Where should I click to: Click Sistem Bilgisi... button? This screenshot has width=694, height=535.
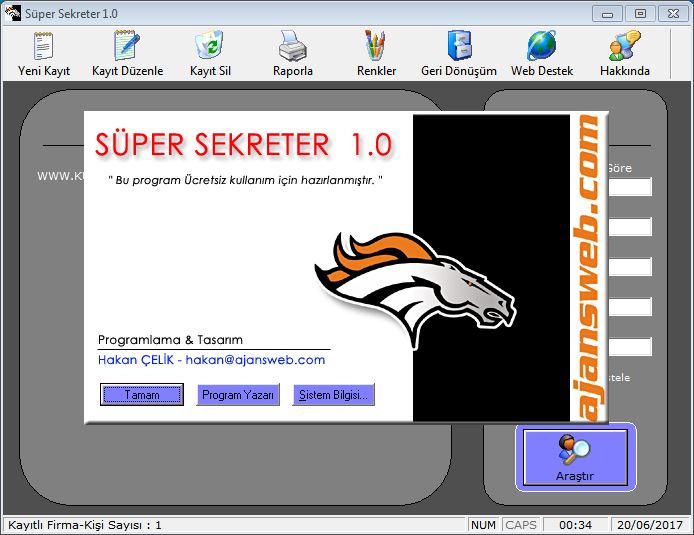pos(333,394)
